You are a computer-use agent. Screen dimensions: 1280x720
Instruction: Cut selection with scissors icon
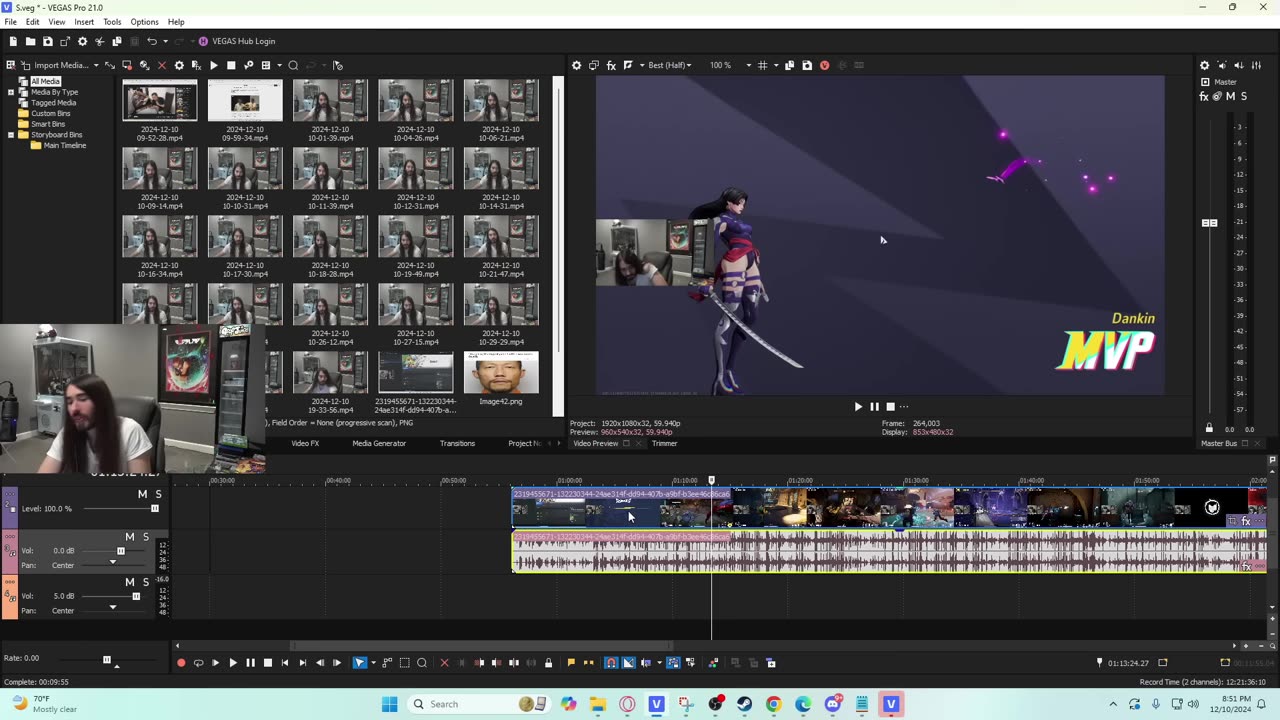(99, 41)
